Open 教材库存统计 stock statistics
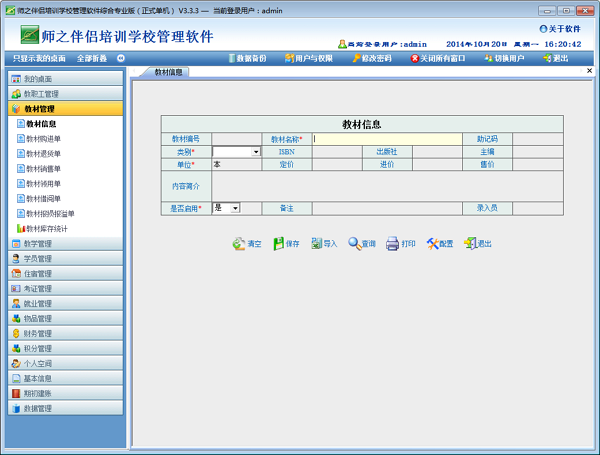600x455 pixels. coord(42,228)
